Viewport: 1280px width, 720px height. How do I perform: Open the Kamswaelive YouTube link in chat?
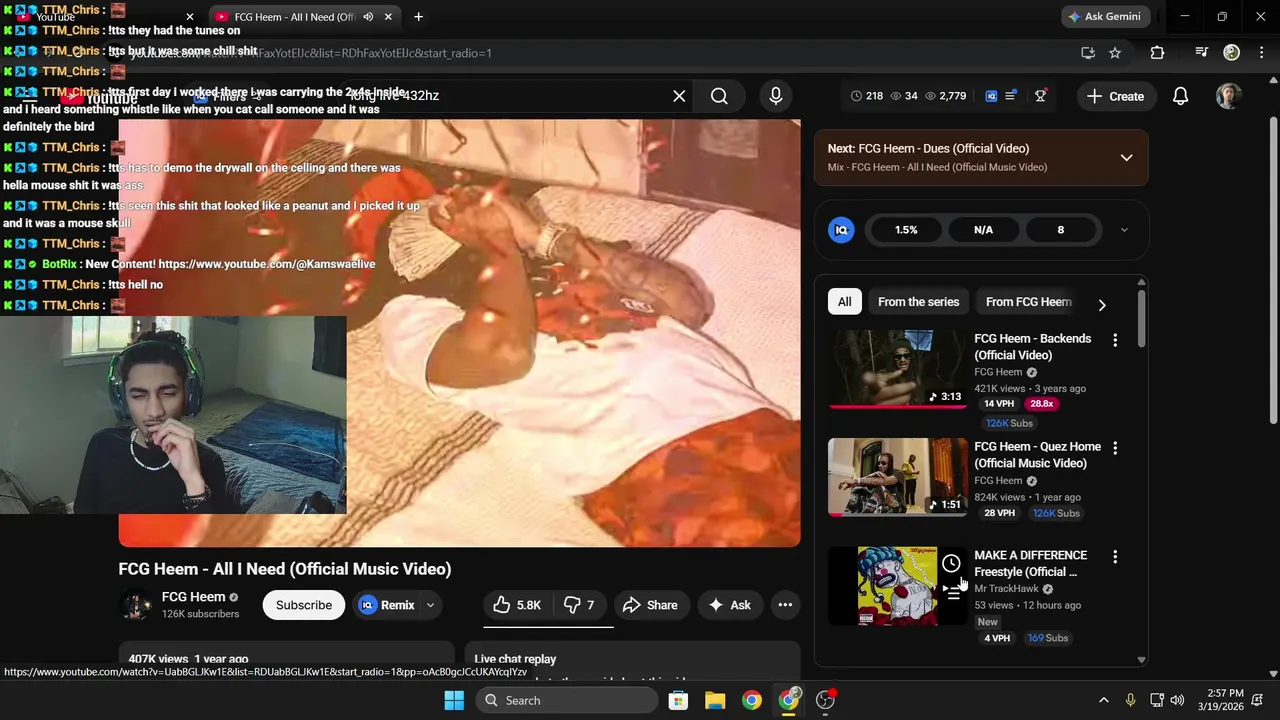pyautogui.click(x=267, y=265)
